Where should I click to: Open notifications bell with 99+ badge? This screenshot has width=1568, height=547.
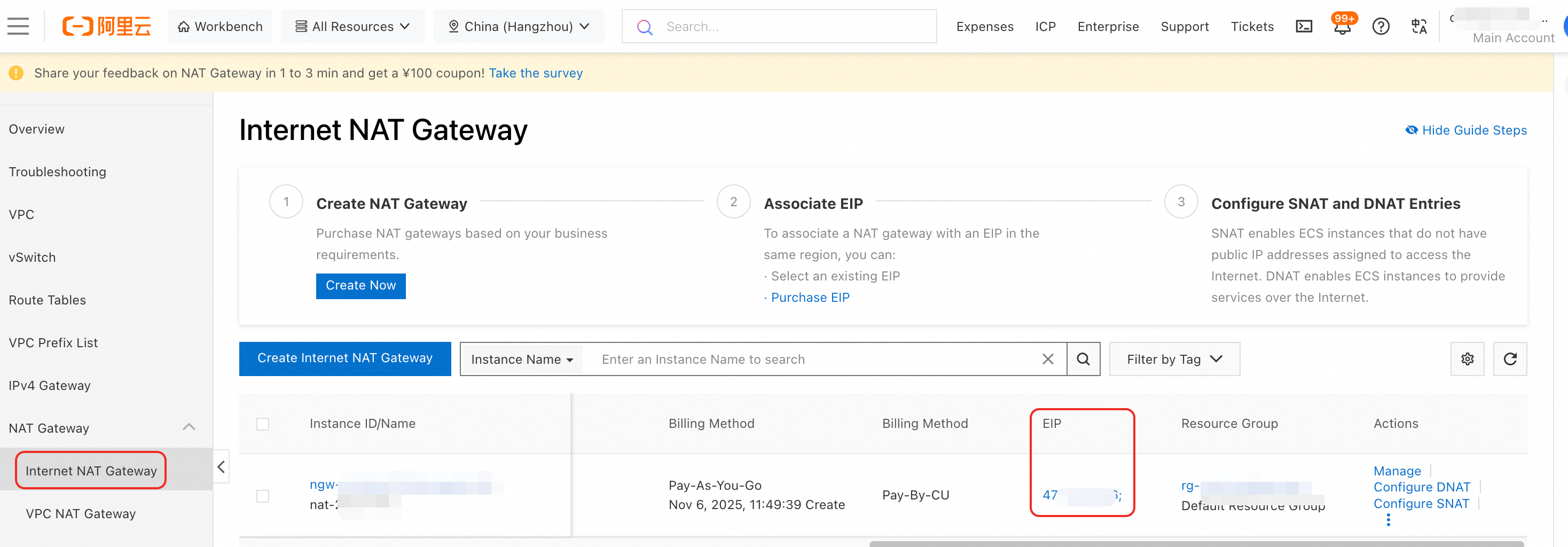[x=1342, y=26]
